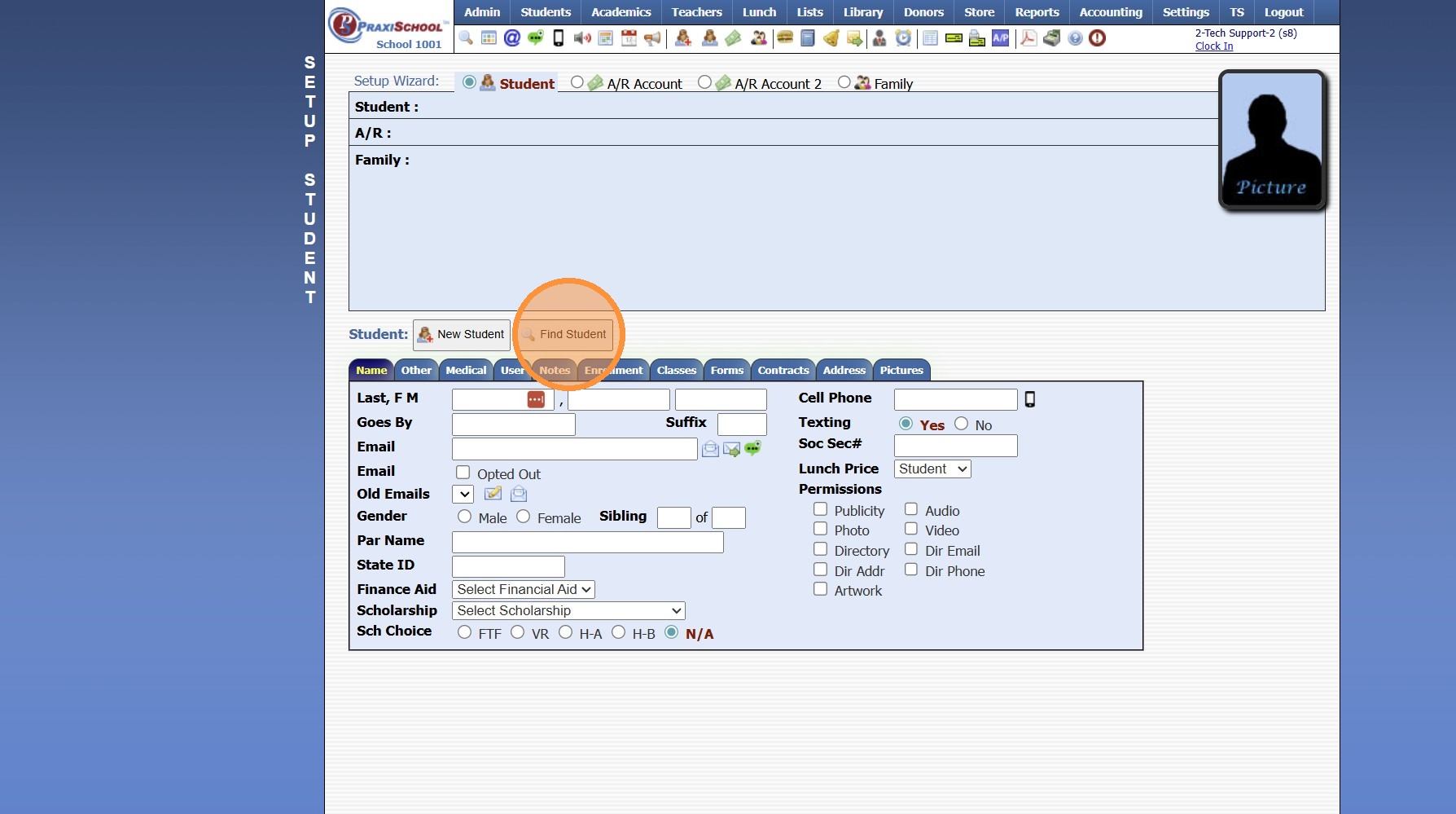Click the megaphone announcement icon in toolbar

pyautogui.click(x=652, y=38)
